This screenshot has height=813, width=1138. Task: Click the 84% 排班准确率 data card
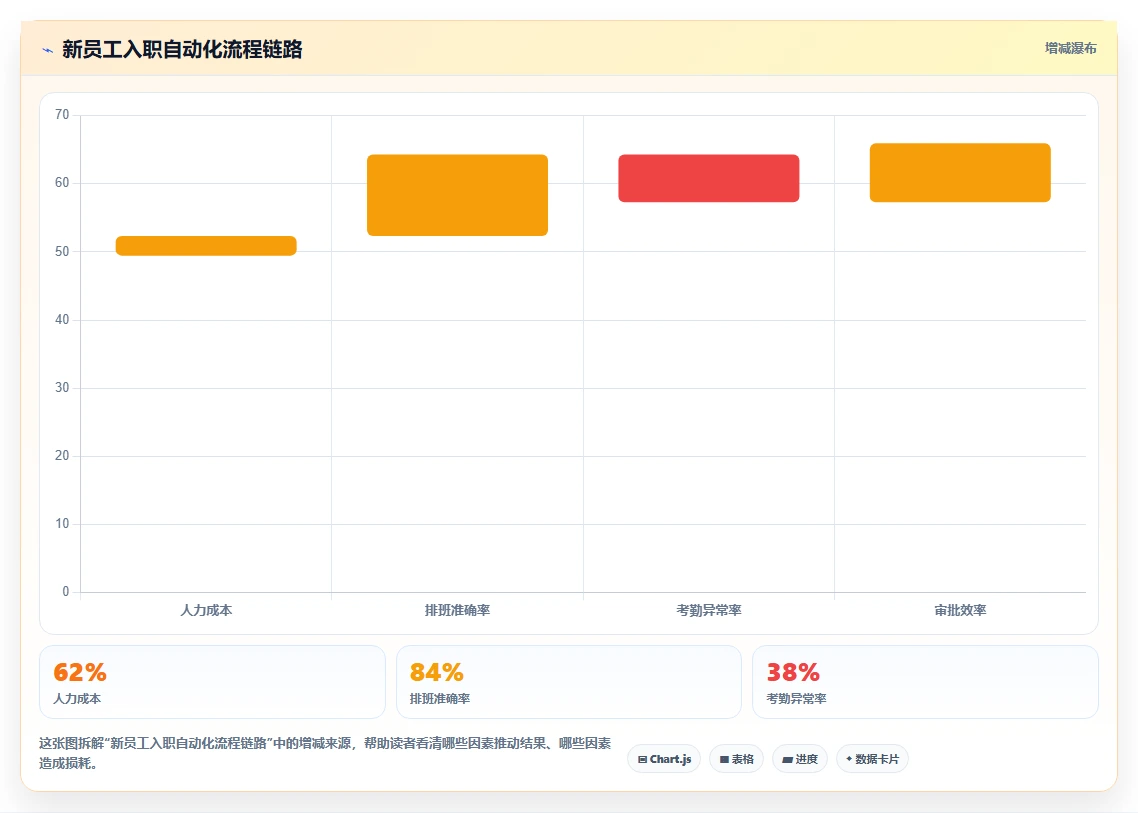tap(568, 682)
